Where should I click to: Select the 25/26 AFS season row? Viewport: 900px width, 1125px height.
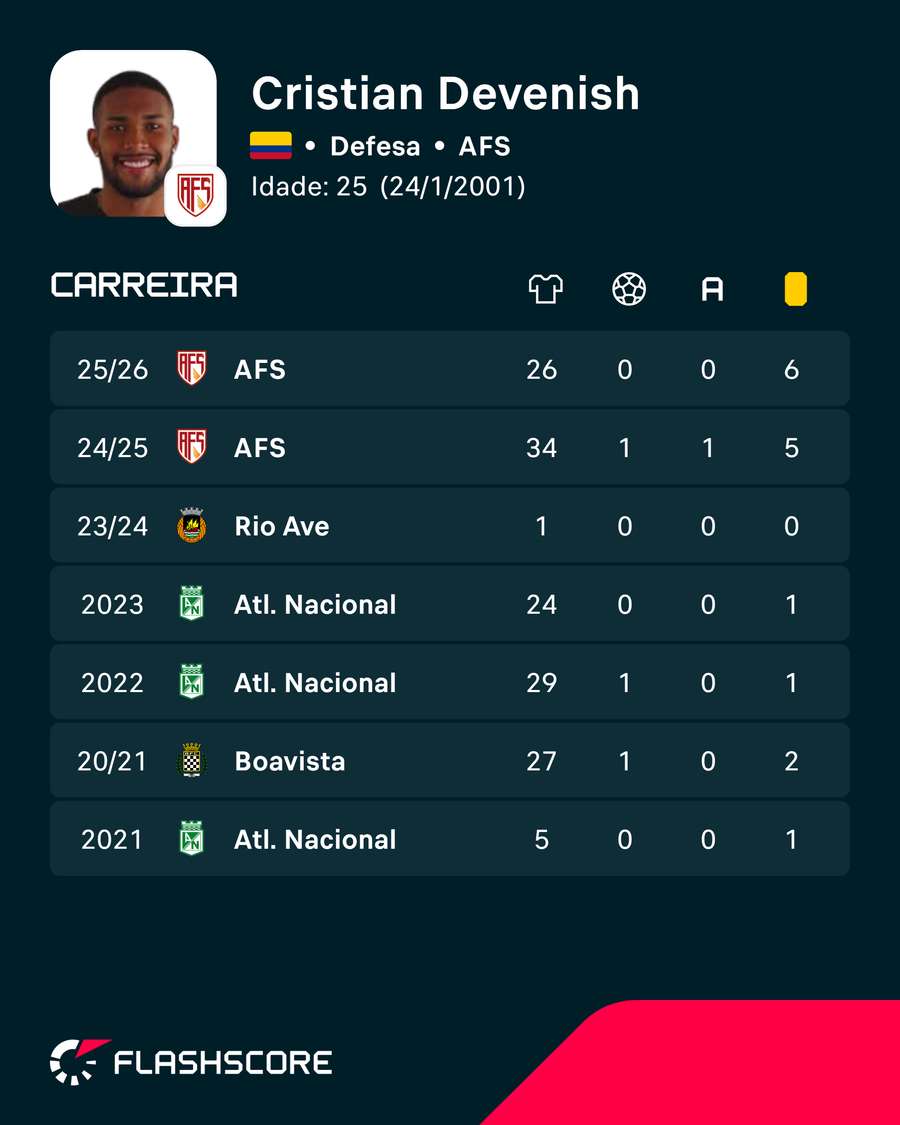[449, 369]
